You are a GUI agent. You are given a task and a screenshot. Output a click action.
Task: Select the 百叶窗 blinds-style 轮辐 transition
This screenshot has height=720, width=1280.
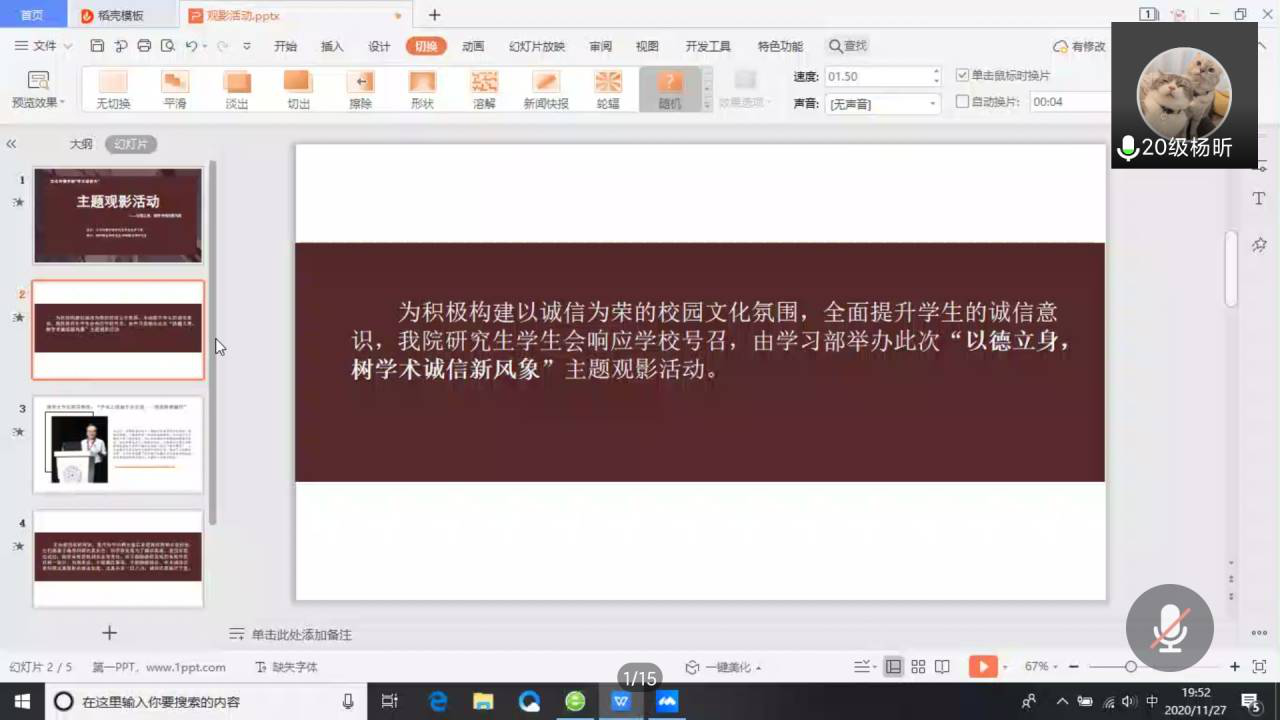tap(608, 89)
